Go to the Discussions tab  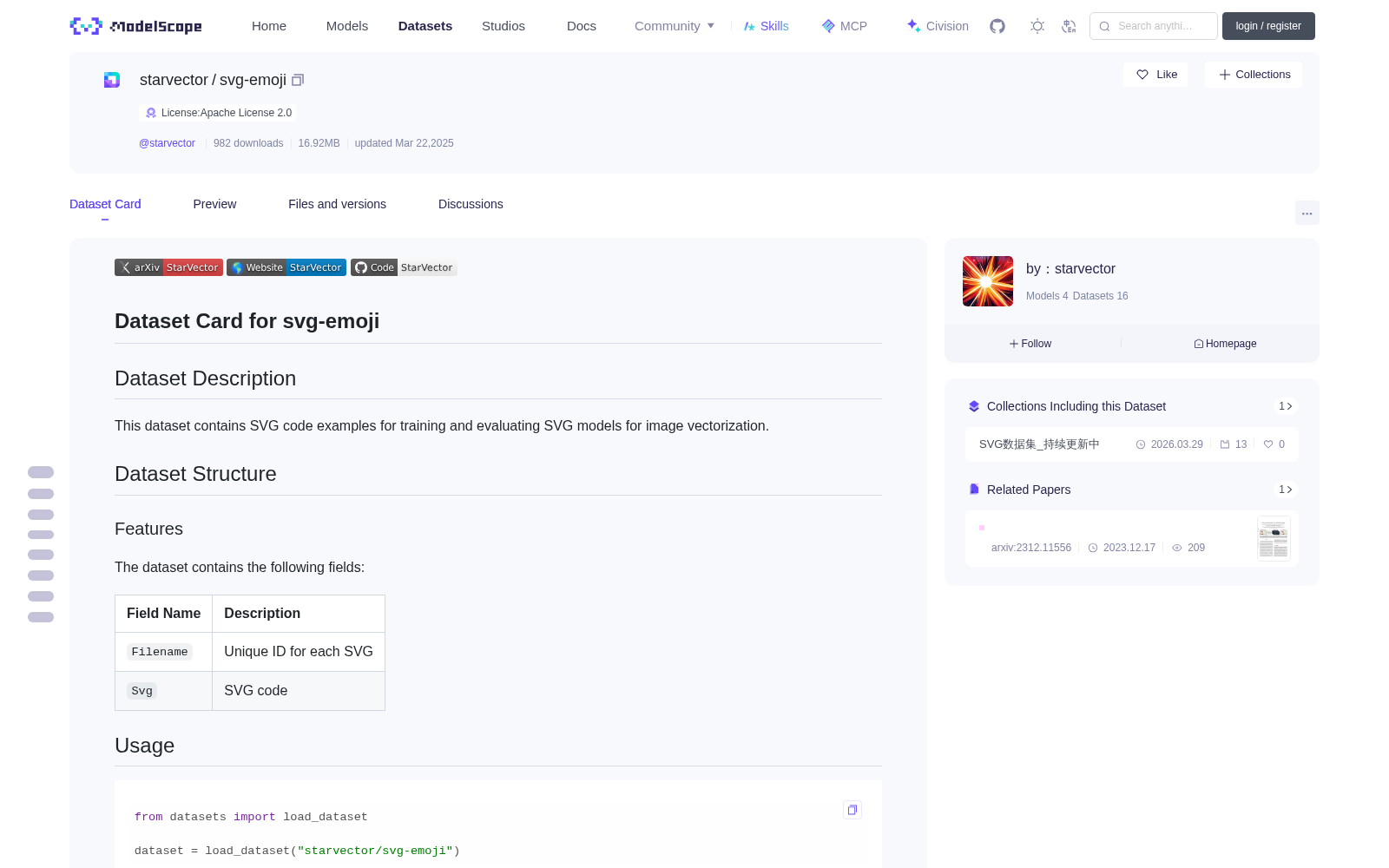point(471,204)
